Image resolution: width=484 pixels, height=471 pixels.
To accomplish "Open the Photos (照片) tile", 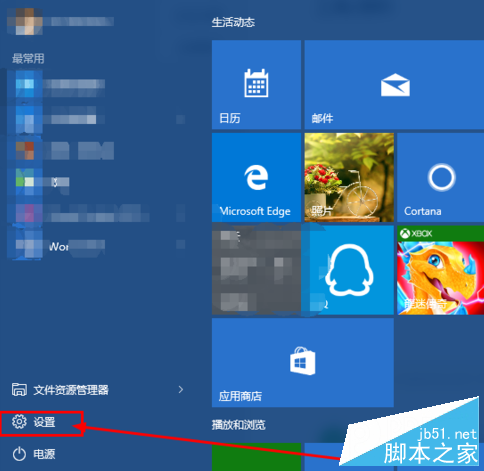I will point(349,177).
